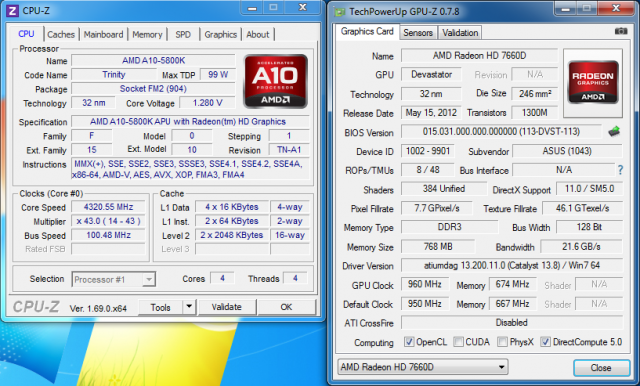The image size is (640, 386).
Task: Click the Bus Speed value 100.48 MHz
Action: coord(108,235)
